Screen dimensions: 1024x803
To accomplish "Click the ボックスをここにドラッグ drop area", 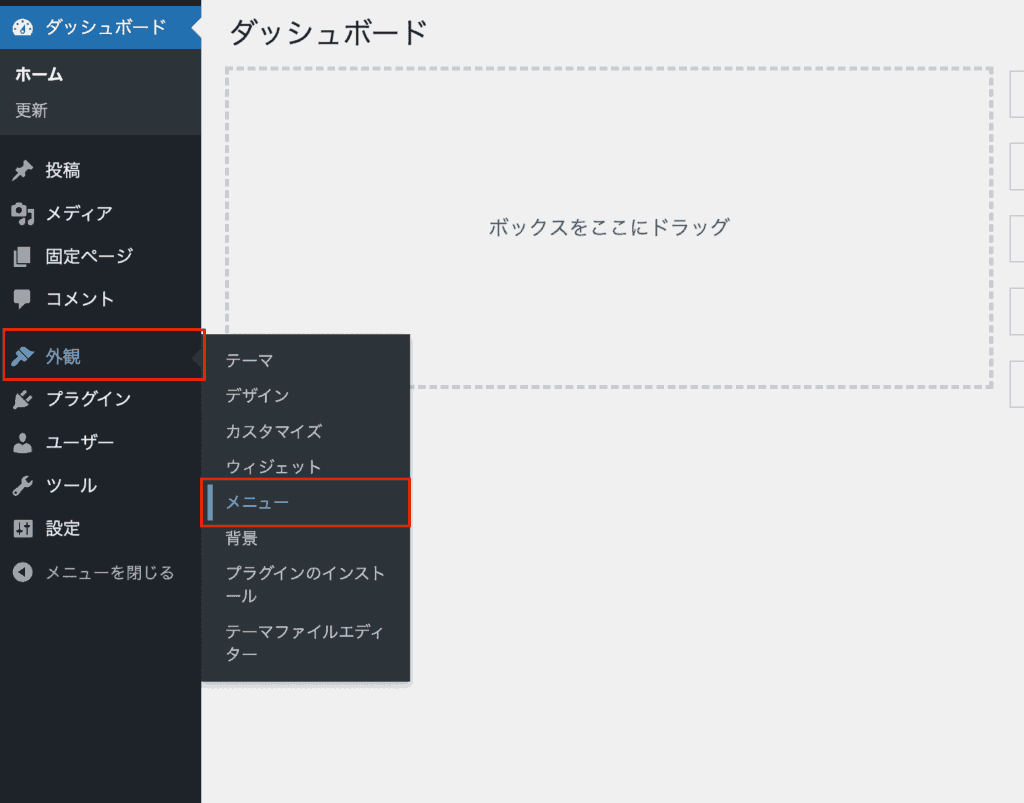I will (x=608, y=227).
